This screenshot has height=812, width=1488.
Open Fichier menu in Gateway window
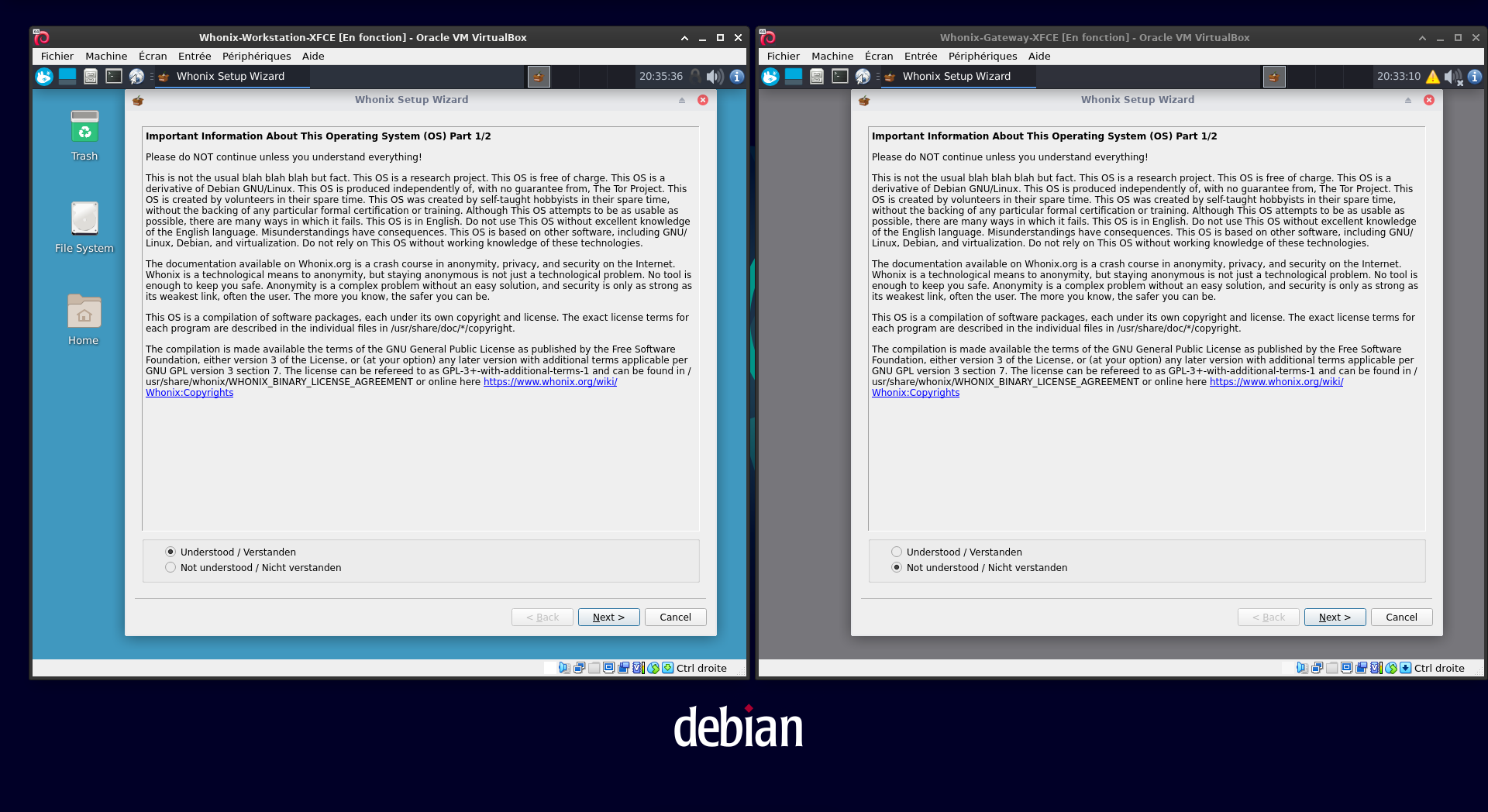click(784, 56)
